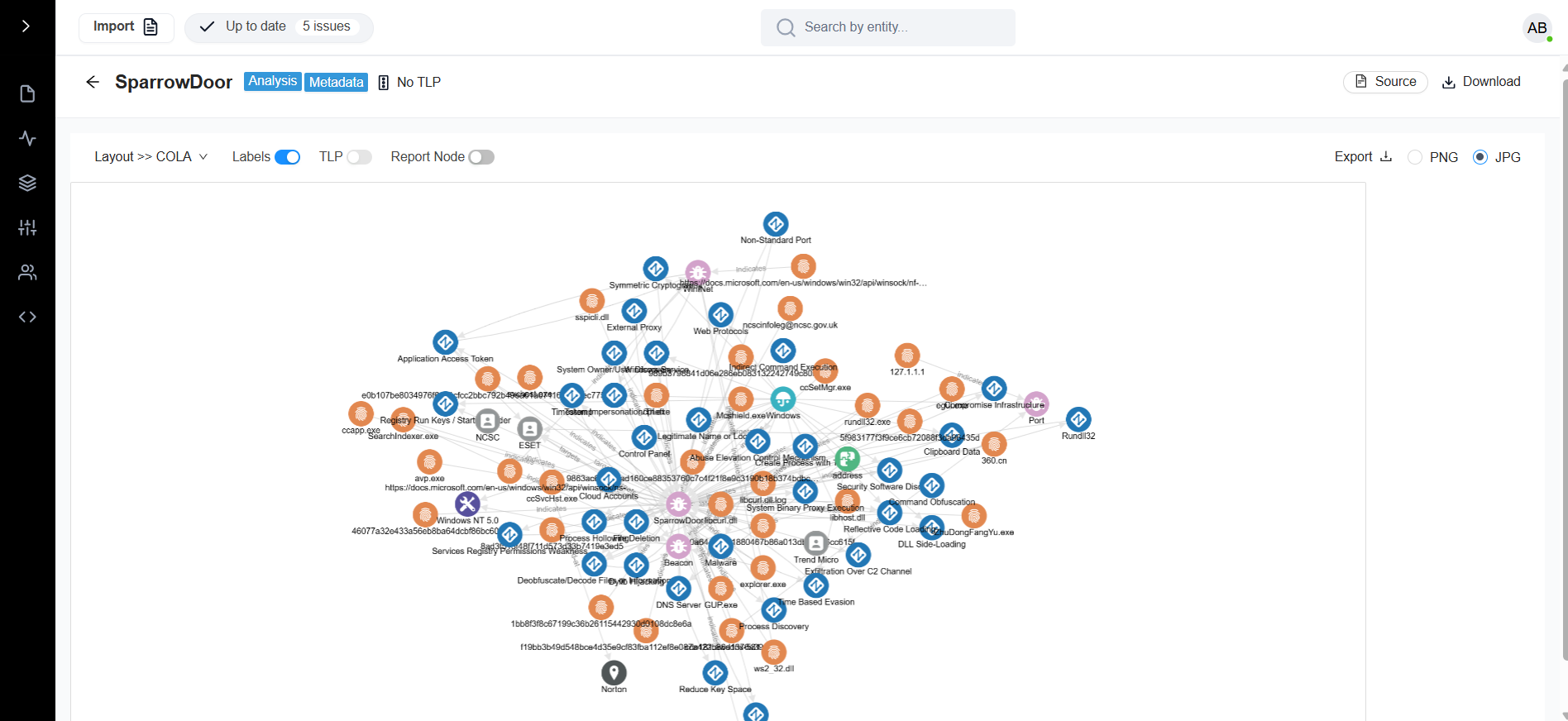Go back using the left arrow icon
1568x721 pixels.
93,82
